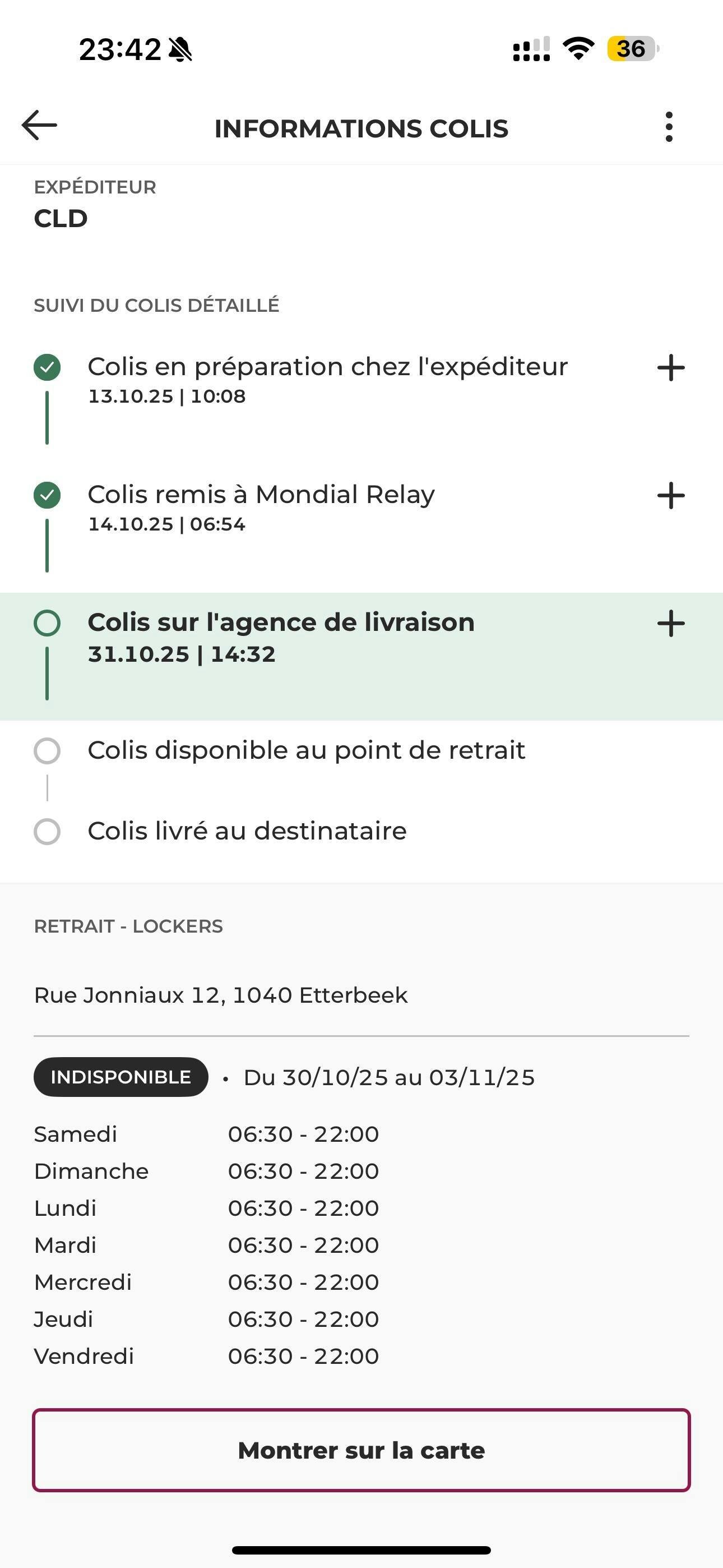Select the 'Colis livré au destinataire' circle
The width and height of the screenshot is (723, 1568).
(47, 832)
